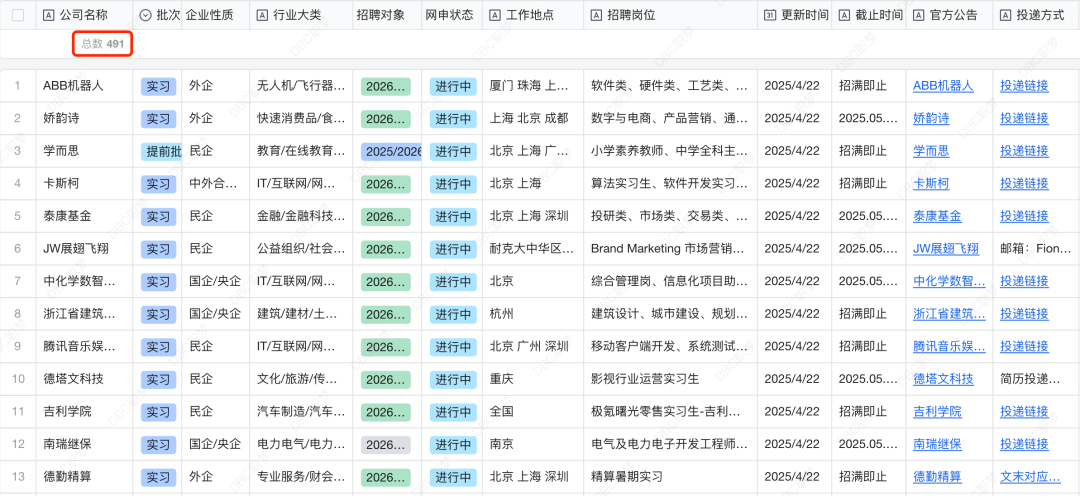Select the 公益组织/社会 industry cell

pyautogui.click(x=300, y=249)
